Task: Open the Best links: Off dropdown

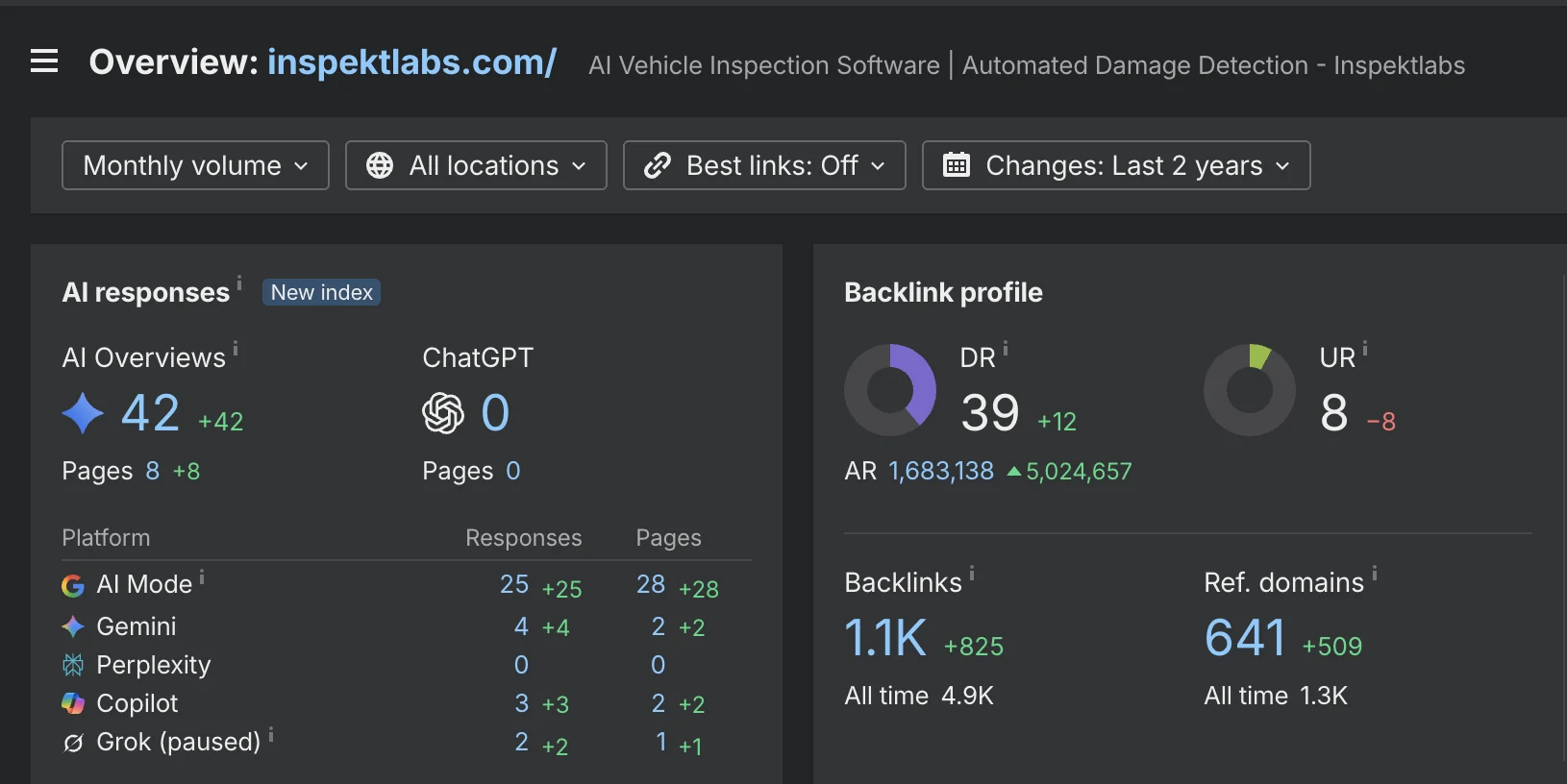Action: pos(764,165)
